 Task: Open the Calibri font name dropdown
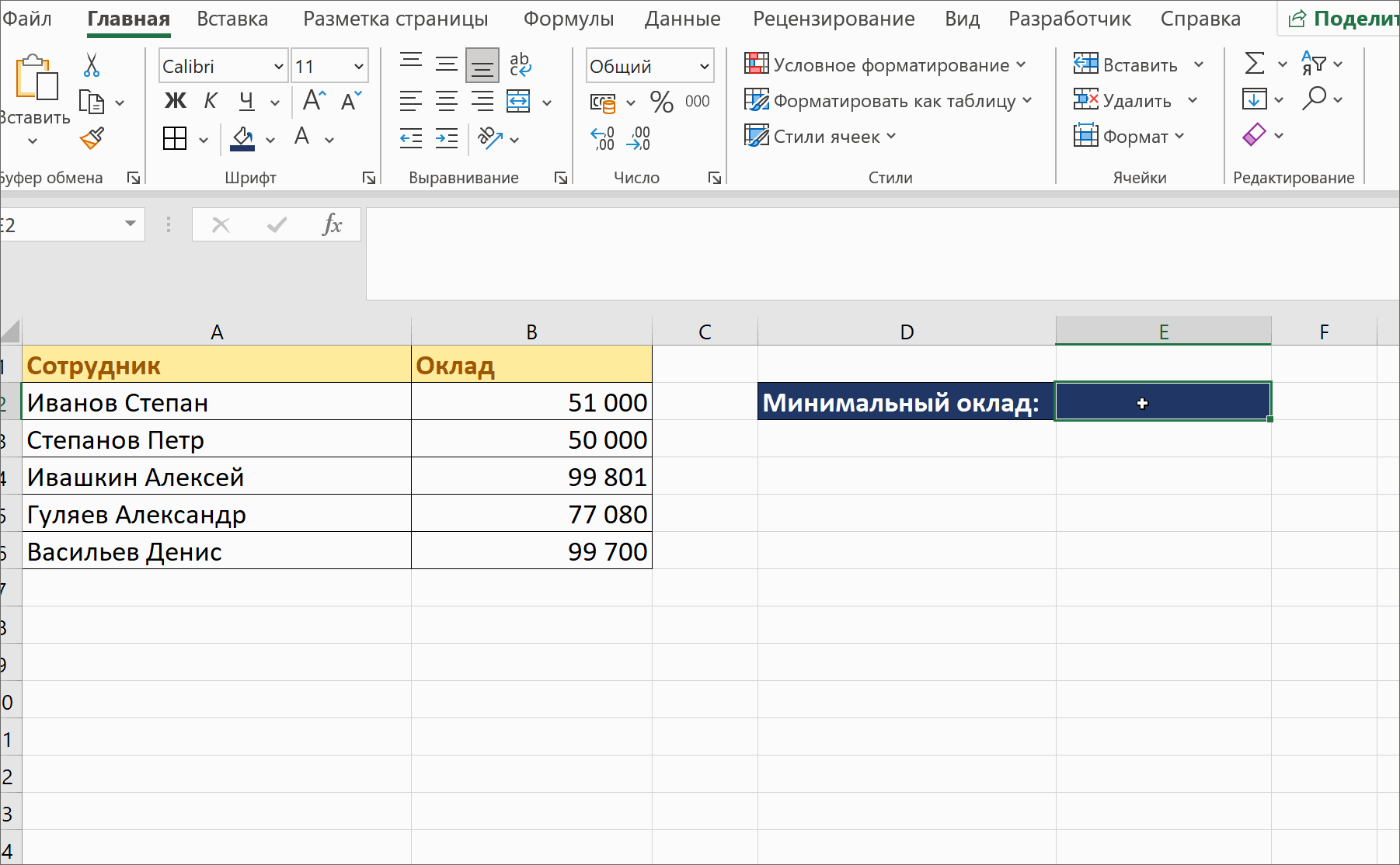(278, 67)
